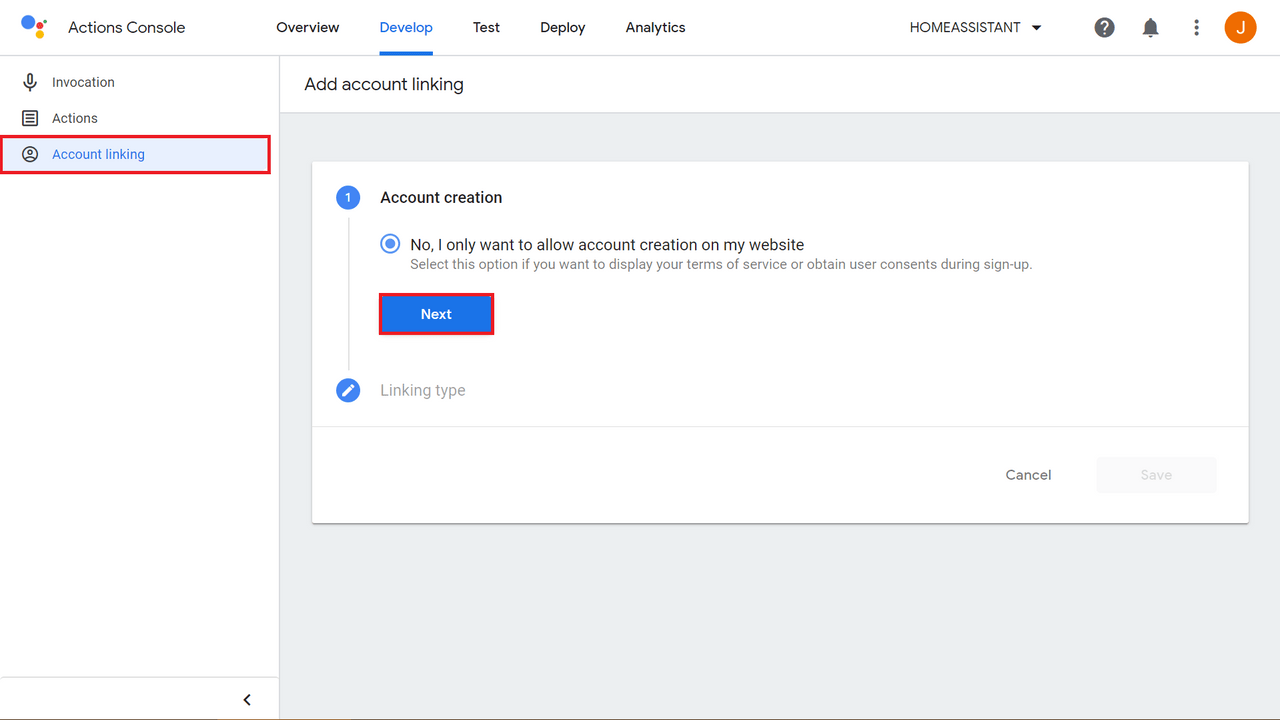Click the Actions Console title

(x=126, y=28)
